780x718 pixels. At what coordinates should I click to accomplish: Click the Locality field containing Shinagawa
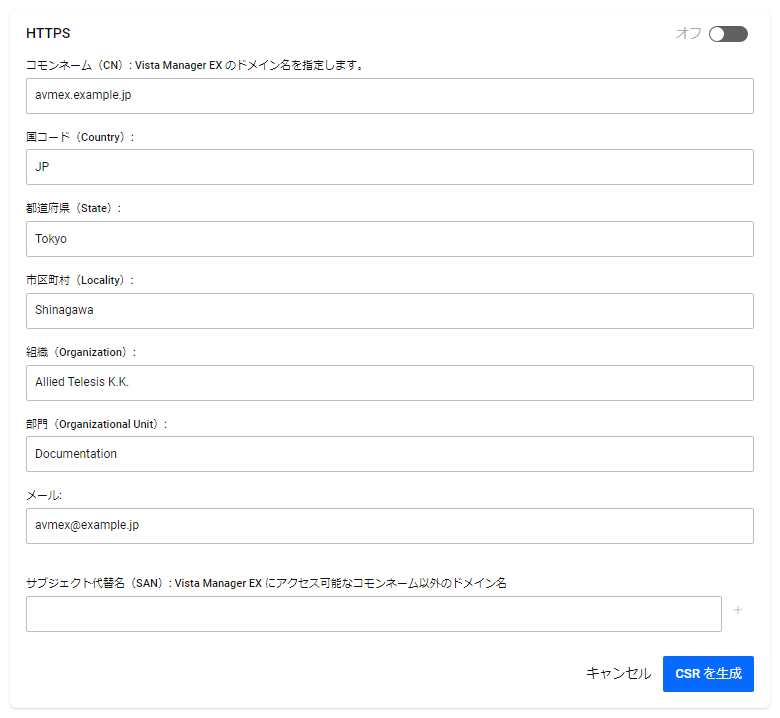point(389,310)
